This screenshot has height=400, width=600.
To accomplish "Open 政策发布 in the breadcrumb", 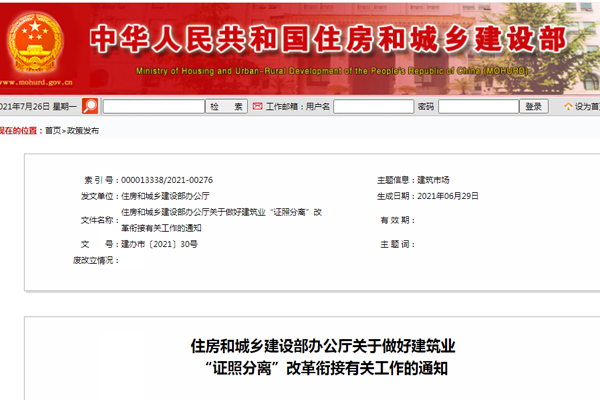I will click(82, 131).
